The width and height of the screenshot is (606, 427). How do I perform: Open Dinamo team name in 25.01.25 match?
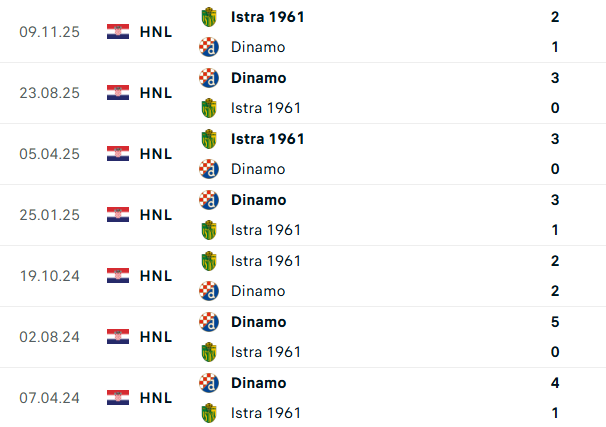point(258,200)
